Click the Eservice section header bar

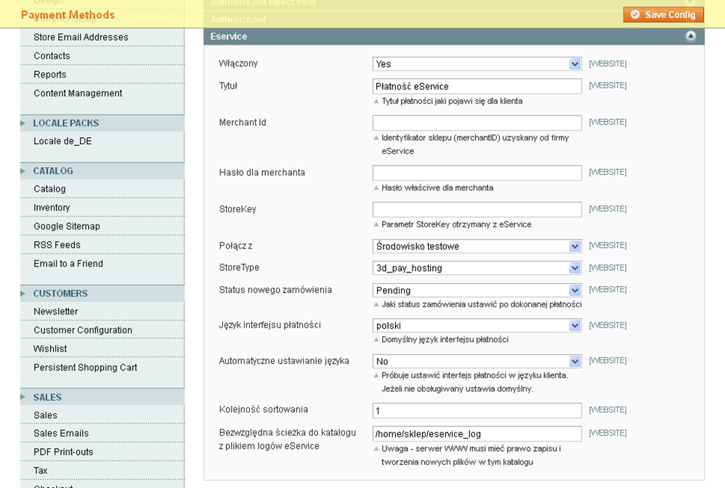(x=454, y=36)
